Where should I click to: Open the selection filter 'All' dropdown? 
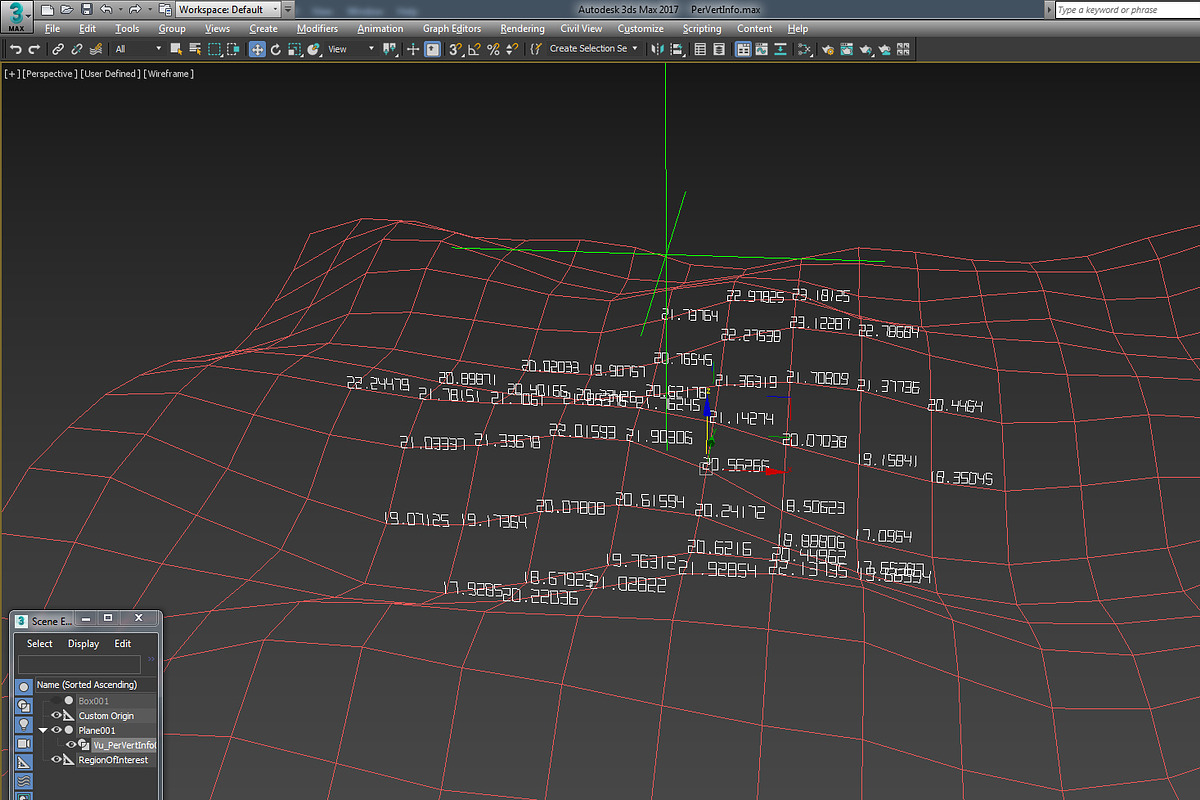[137, 49]
